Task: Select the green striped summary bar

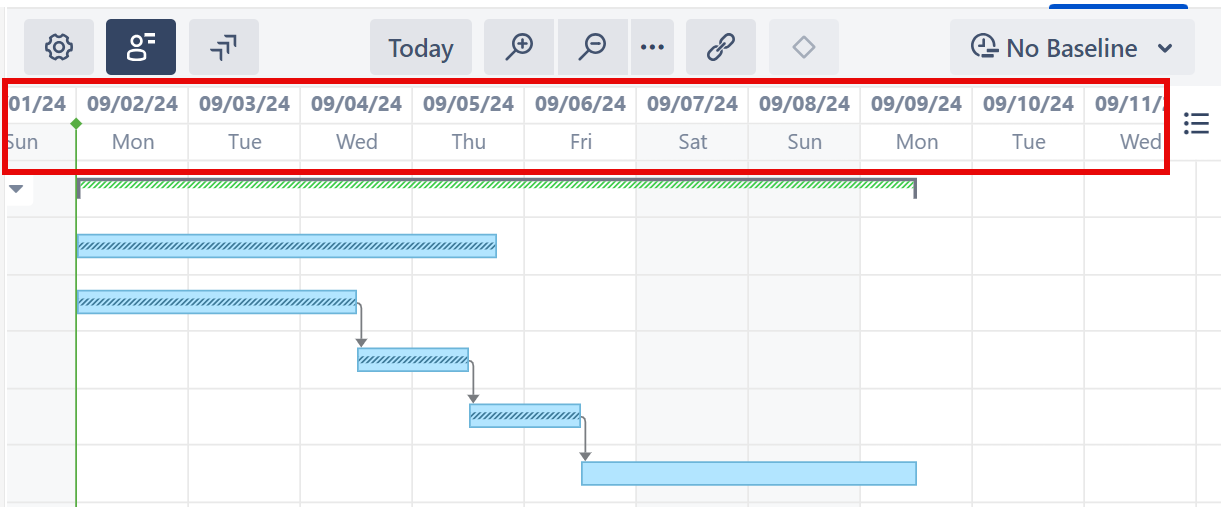Action: click(496, 184)
